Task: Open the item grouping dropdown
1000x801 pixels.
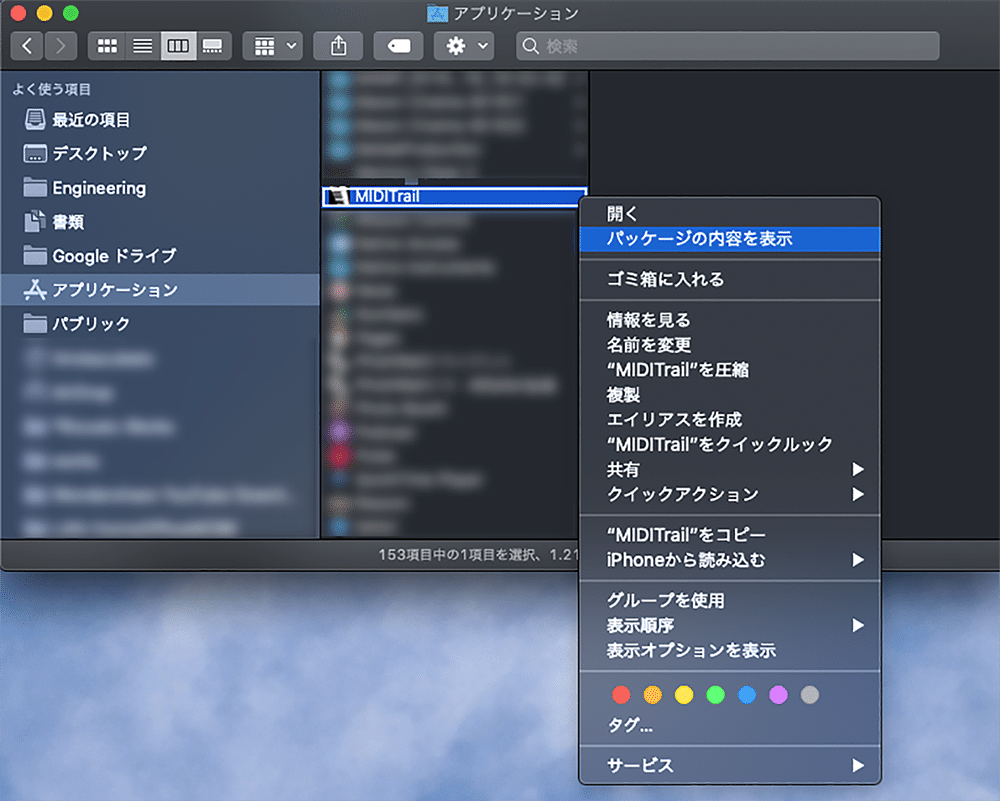Action: 272,45
